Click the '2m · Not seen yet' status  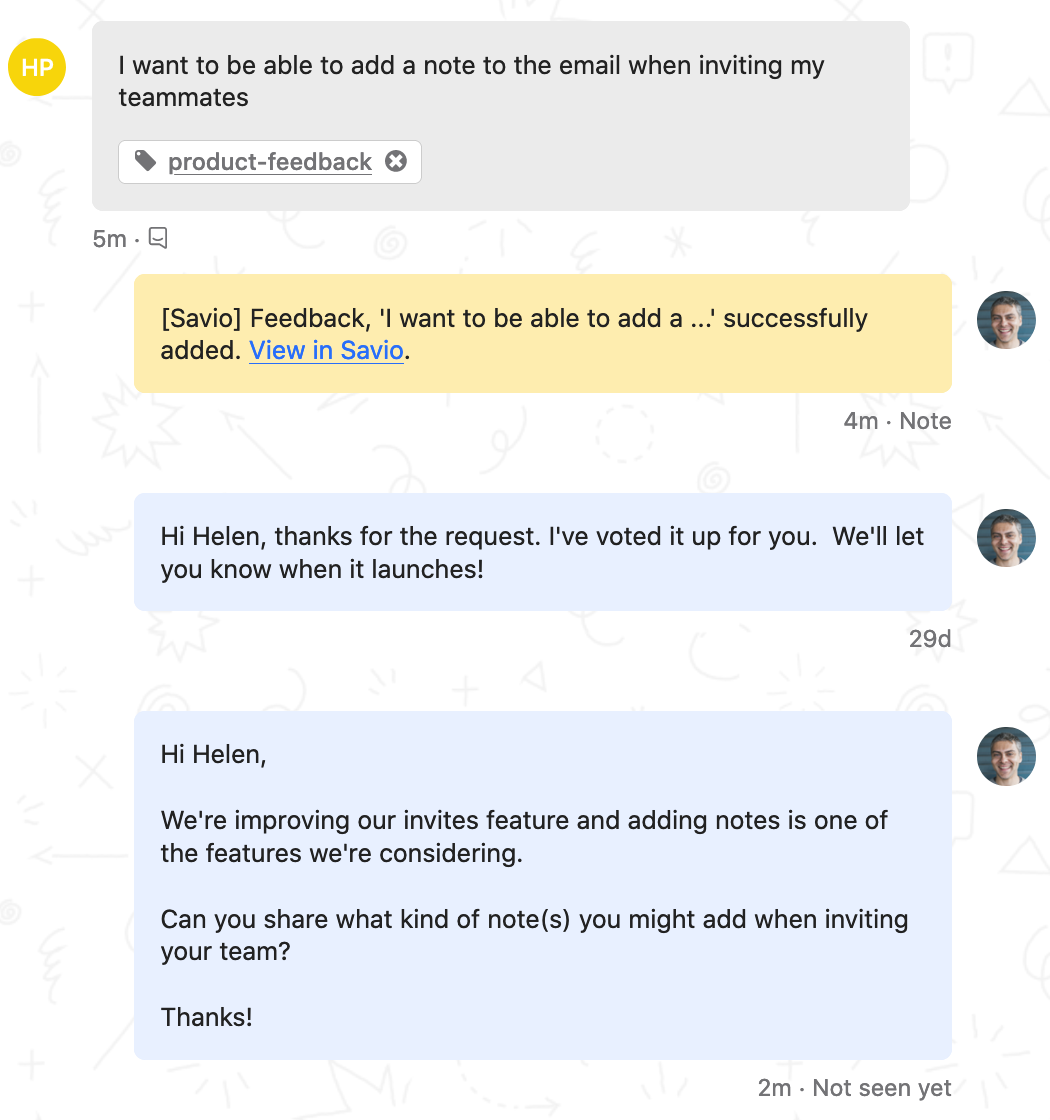[854, 1088]
